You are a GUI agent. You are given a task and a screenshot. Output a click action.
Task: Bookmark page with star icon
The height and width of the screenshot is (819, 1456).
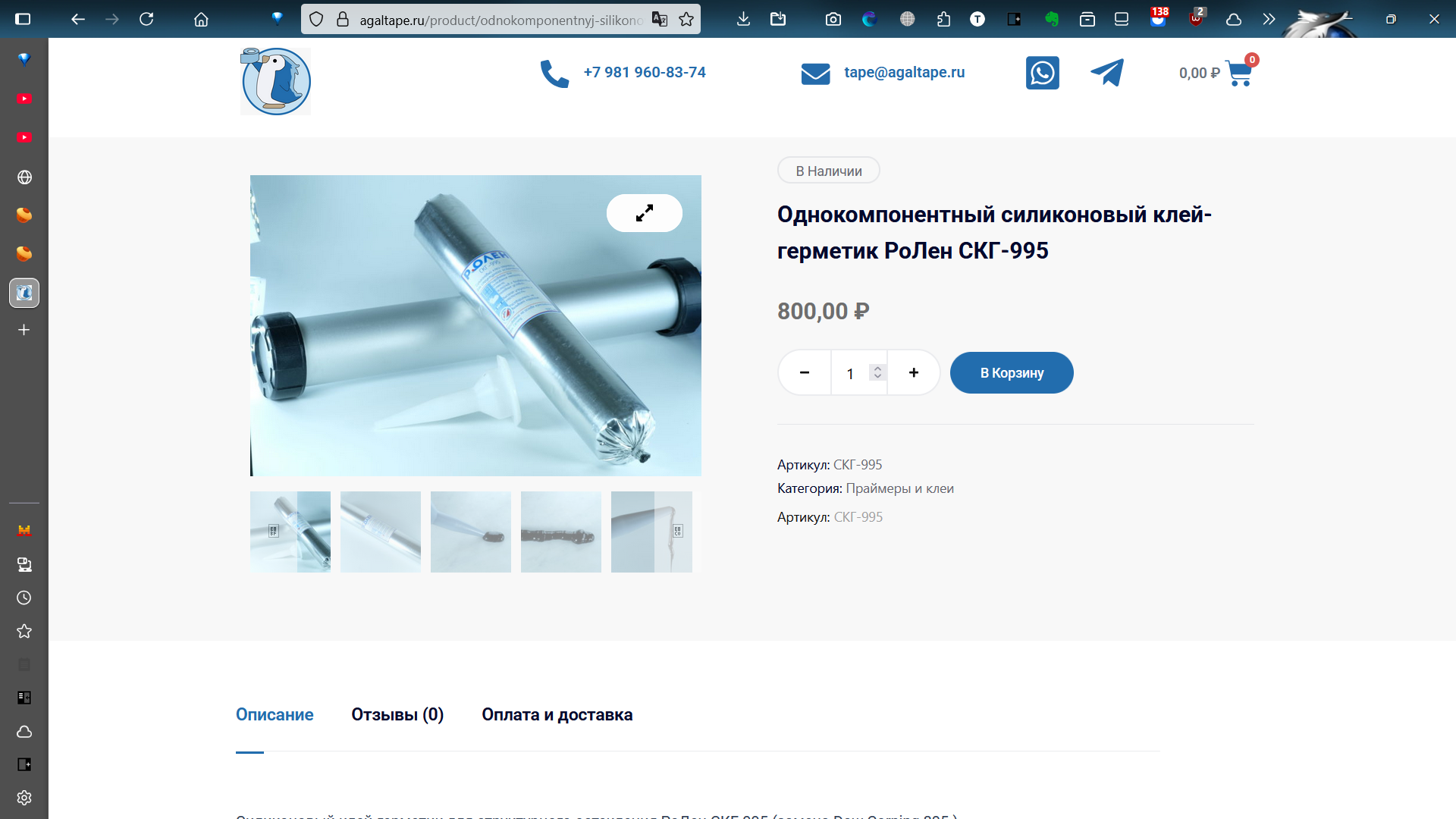tap(686, 20)
